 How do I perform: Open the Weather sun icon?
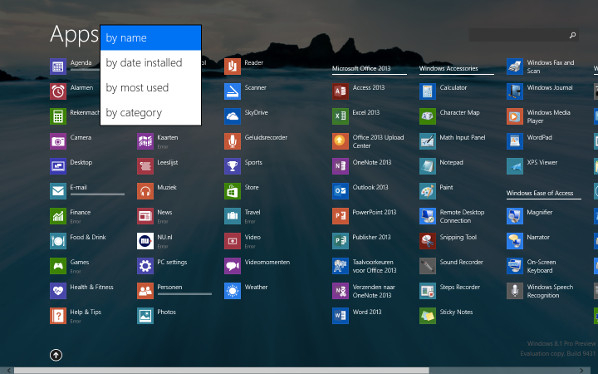tap(232, 291)
